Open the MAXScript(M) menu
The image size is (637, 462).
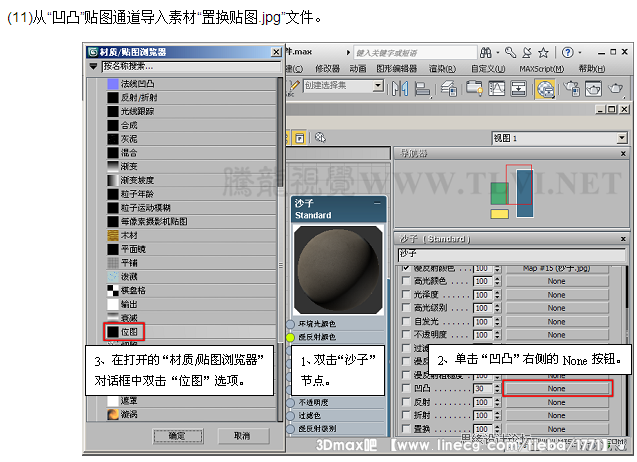coord(542,69)
